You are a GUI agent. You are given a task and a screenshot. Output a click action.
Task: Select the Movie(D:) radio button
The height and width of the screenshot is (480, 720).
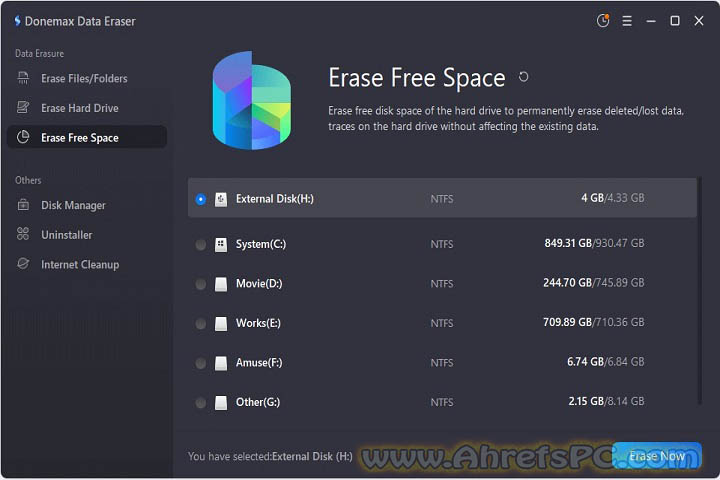[201, 284]
